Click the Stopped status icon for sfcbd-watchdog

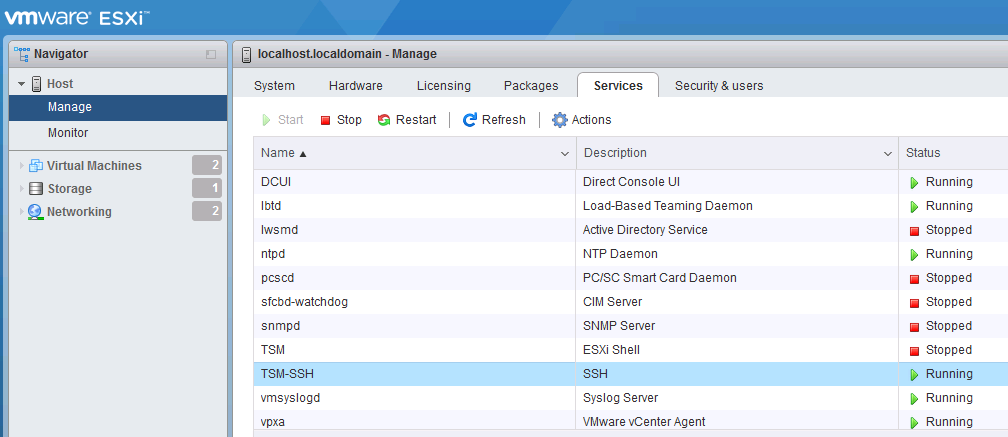(914, 303)
